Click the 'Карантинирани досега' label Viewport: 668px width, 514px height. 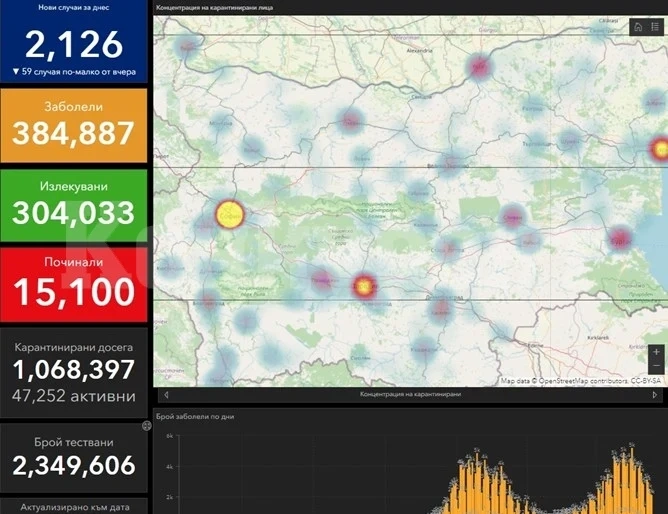[74, 347]
